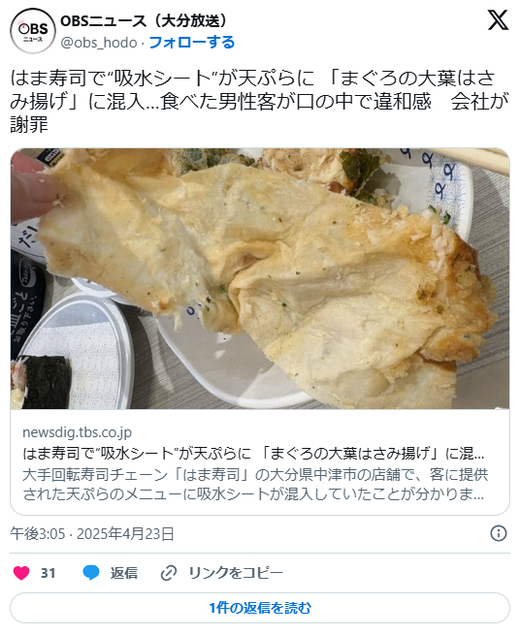The image size is (520, 635).
Task: Open the OBS News profile avatar
Action: [x=32, y=31]
